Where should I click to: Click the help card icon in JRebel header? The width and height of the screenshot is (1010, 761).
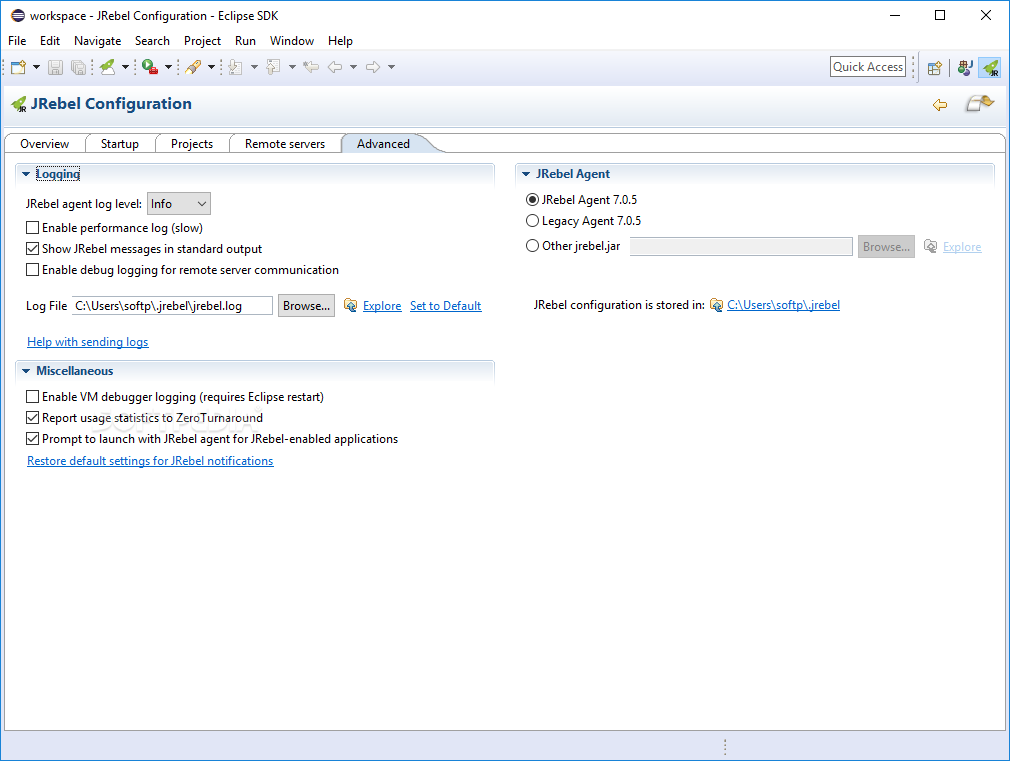click(x=980, y=103)
